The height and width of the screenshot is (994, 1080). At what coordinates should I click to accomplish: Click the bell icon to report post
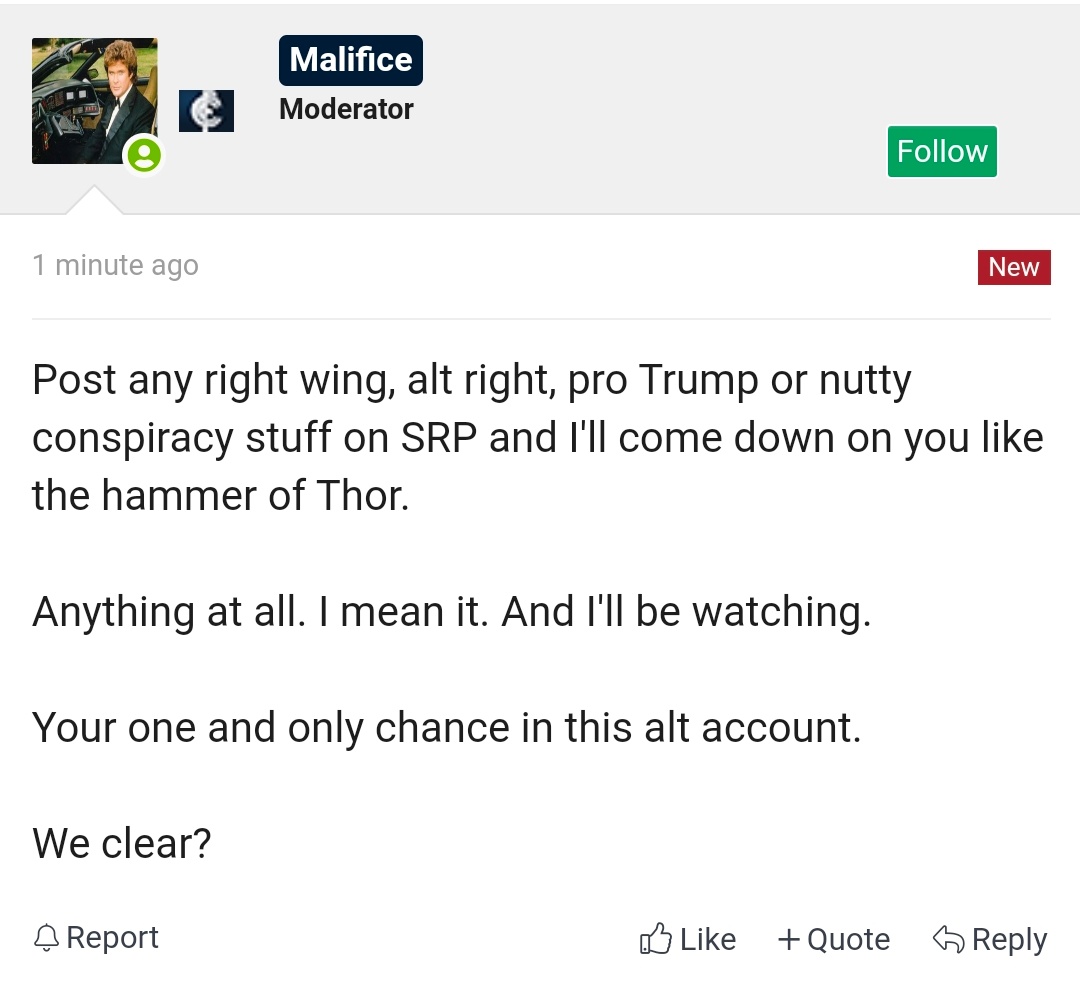[x=46, y=938]
